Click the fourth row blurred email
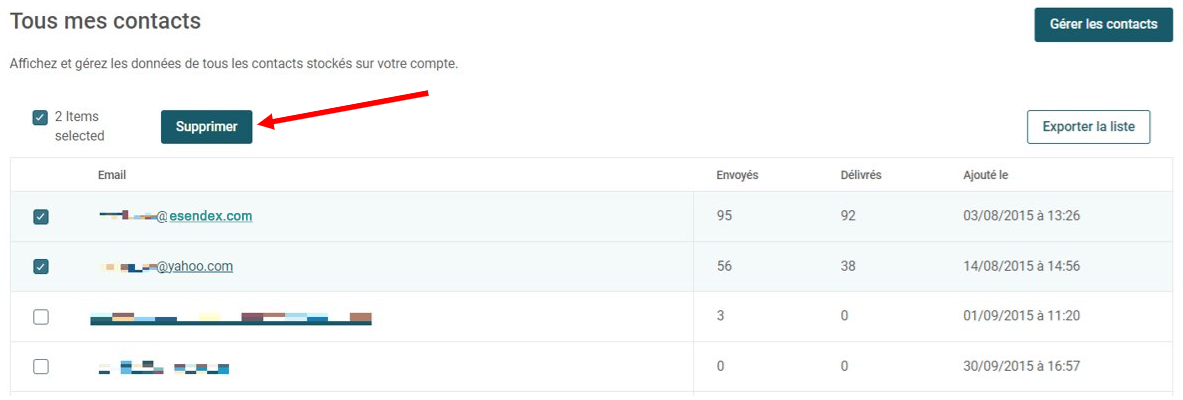1183x400 pixels. point(164,368)
